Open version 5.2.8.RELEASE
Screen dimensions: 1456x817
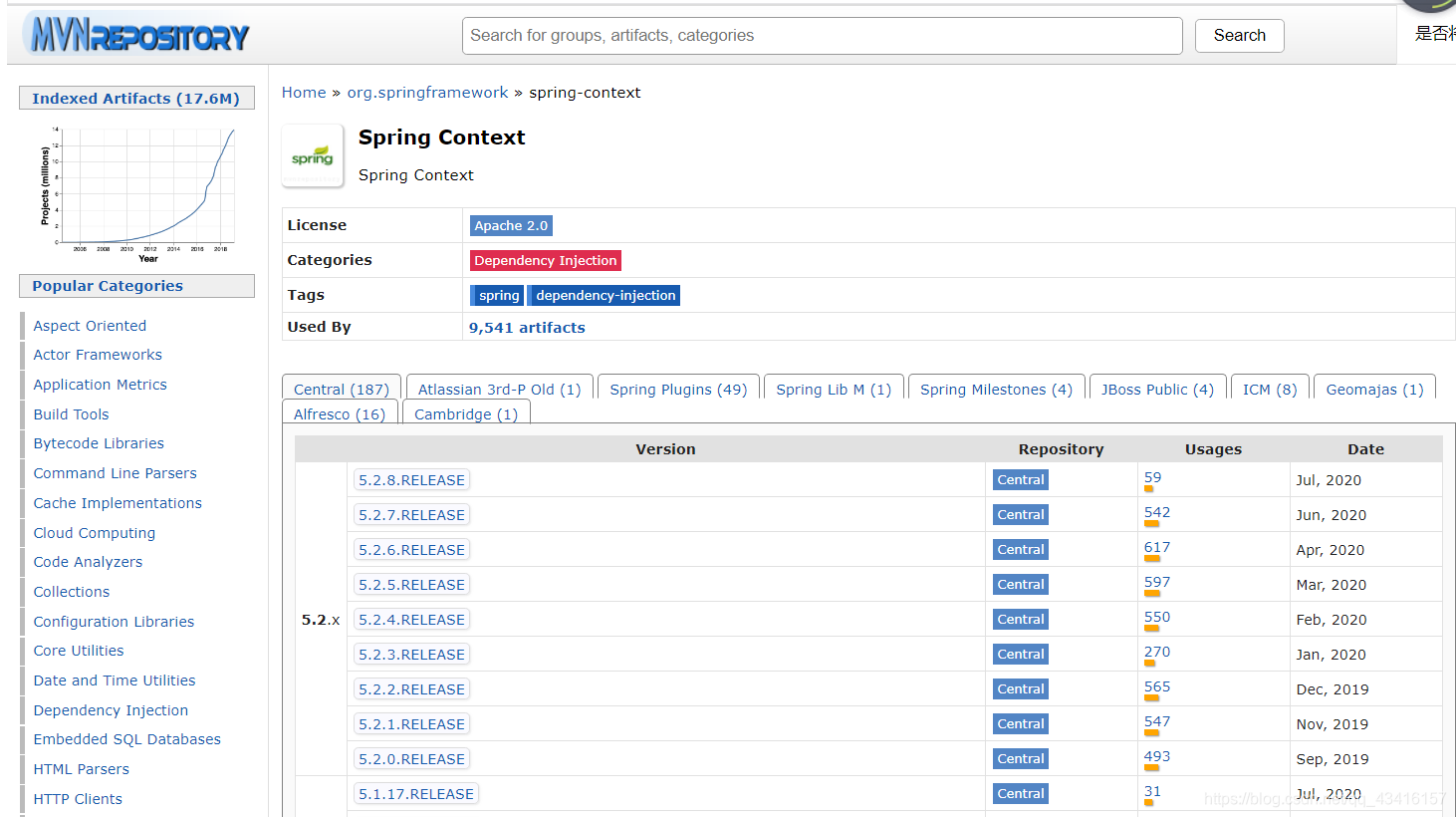point(411,480)
